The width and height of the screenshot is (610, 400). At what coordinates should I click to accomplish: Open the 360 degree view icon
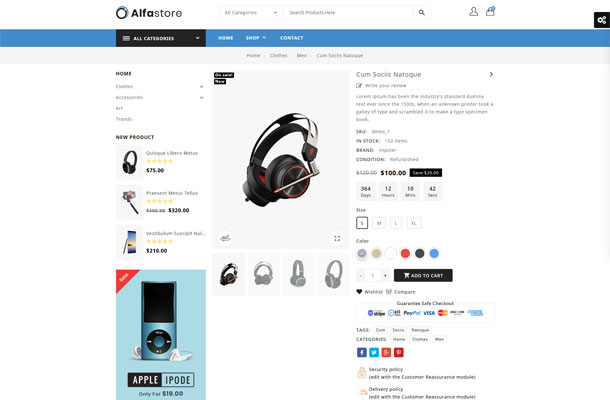pyautogui.click(x=225, y=238)
